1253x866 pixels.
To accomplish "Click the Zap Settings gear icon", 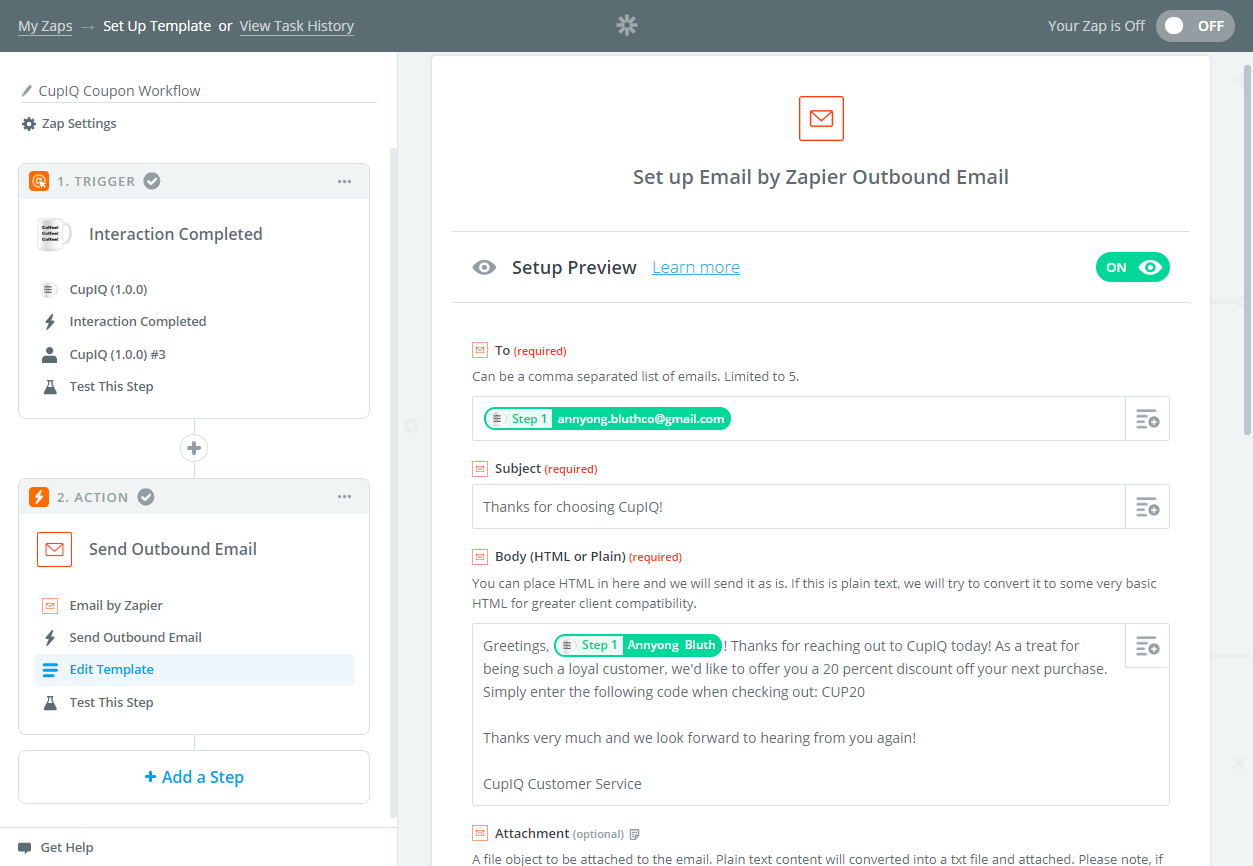I will 29,124.
